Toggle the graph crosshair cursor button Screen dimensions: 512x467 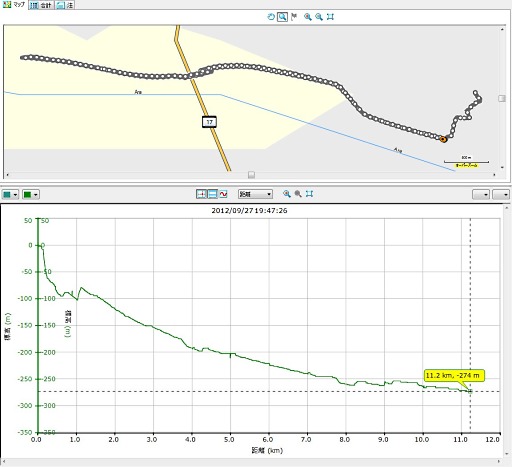coord(201,194)
